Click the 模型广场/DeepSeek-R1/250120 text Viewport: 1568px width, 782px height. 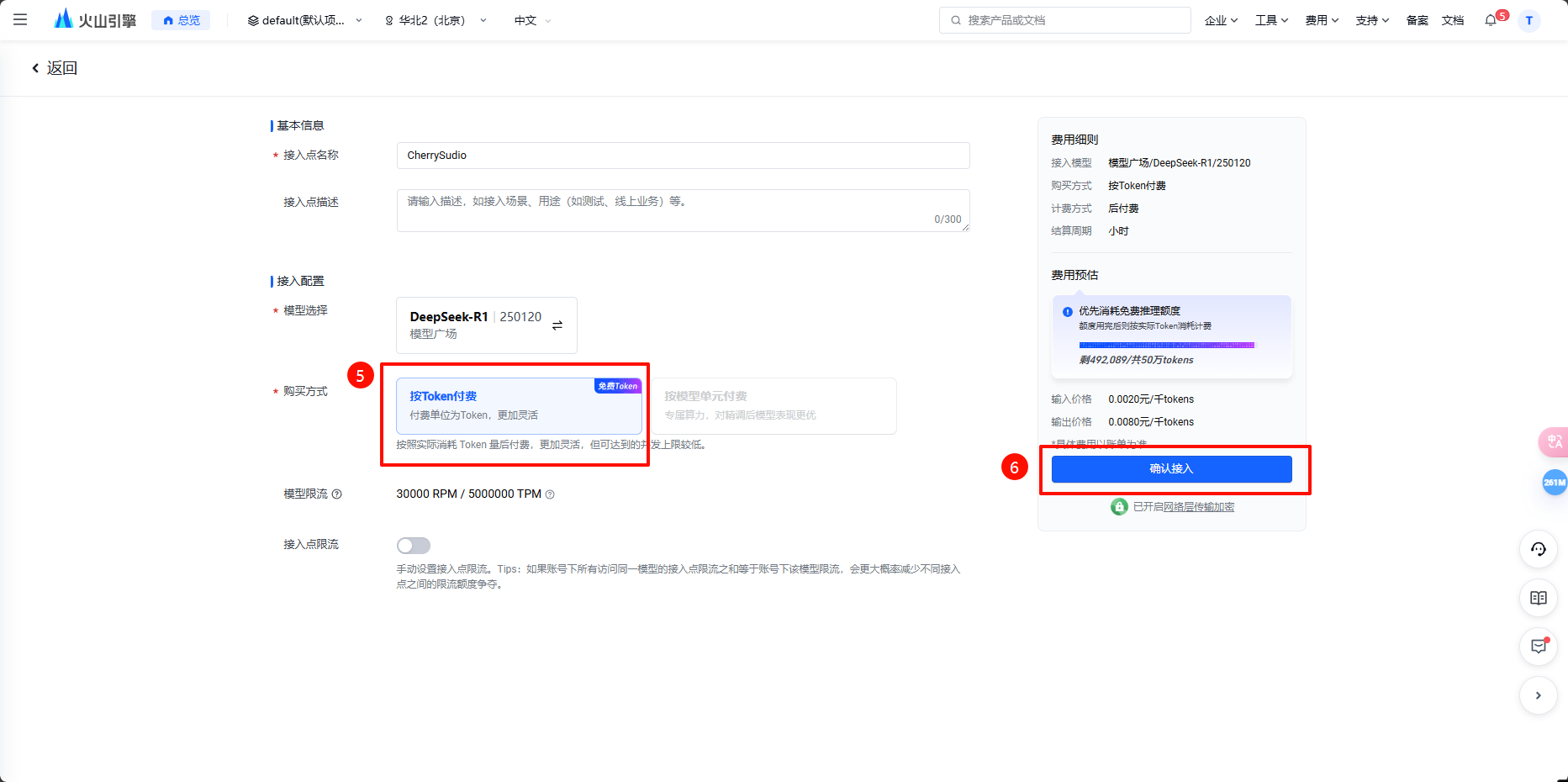(1179, 163)
